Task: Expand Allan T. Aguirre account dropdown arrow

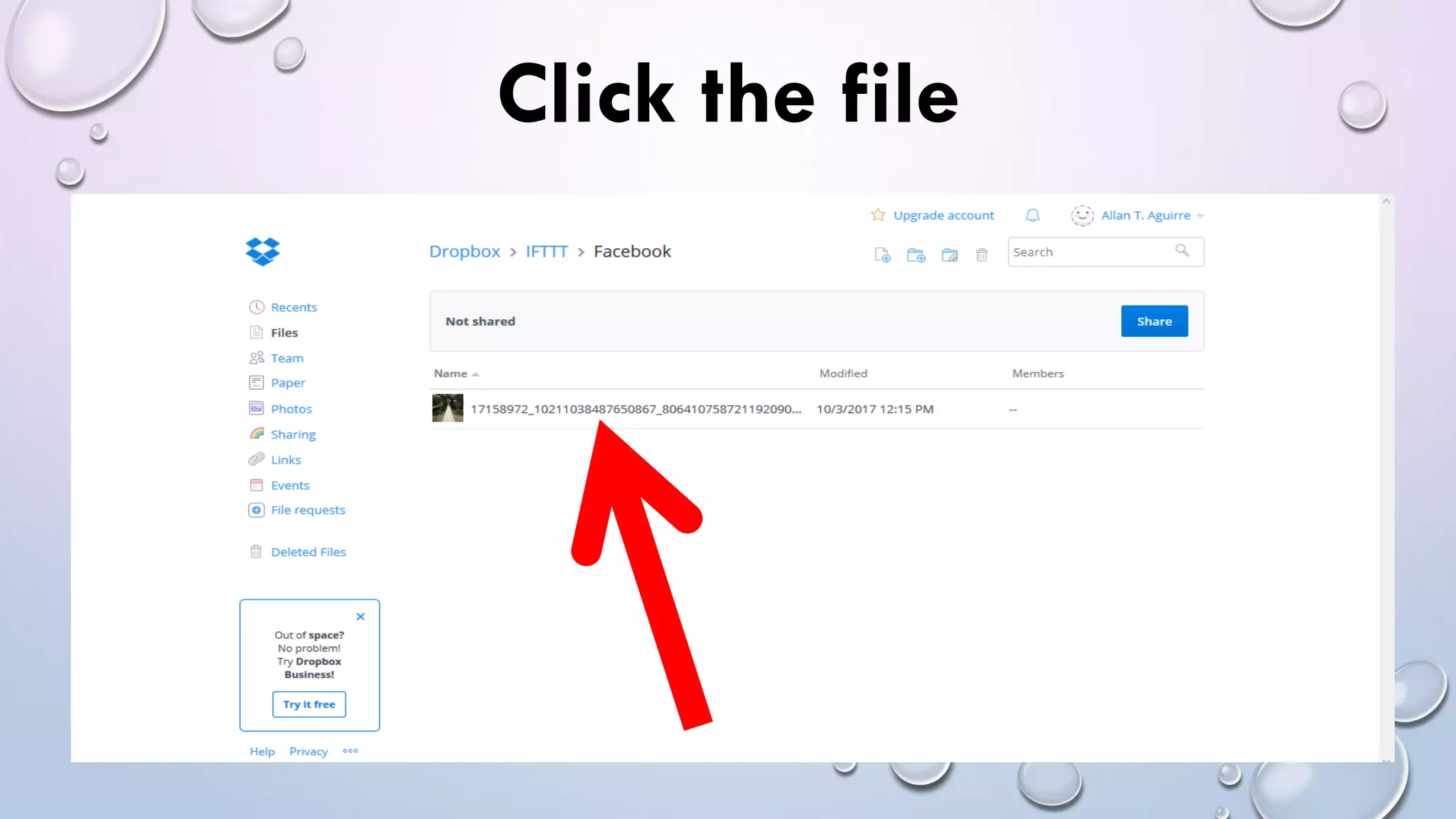Action: (x=1200, y=215)
